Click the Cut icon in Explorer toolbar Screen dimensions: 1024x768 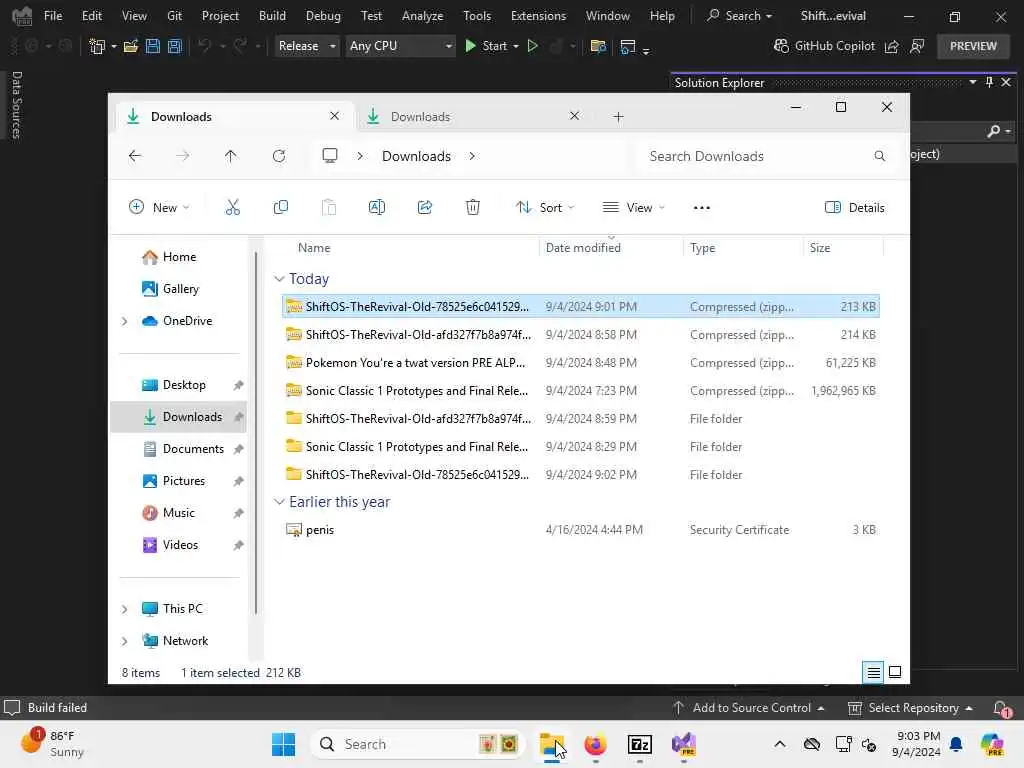(x=232, y=208)
